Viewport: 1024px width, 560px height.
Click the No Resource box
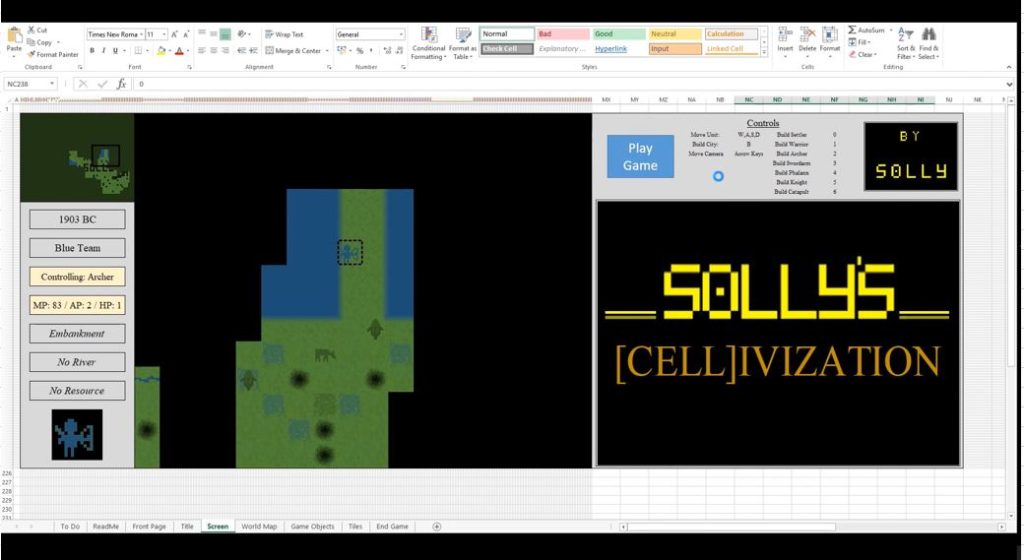tap(77, 390)
